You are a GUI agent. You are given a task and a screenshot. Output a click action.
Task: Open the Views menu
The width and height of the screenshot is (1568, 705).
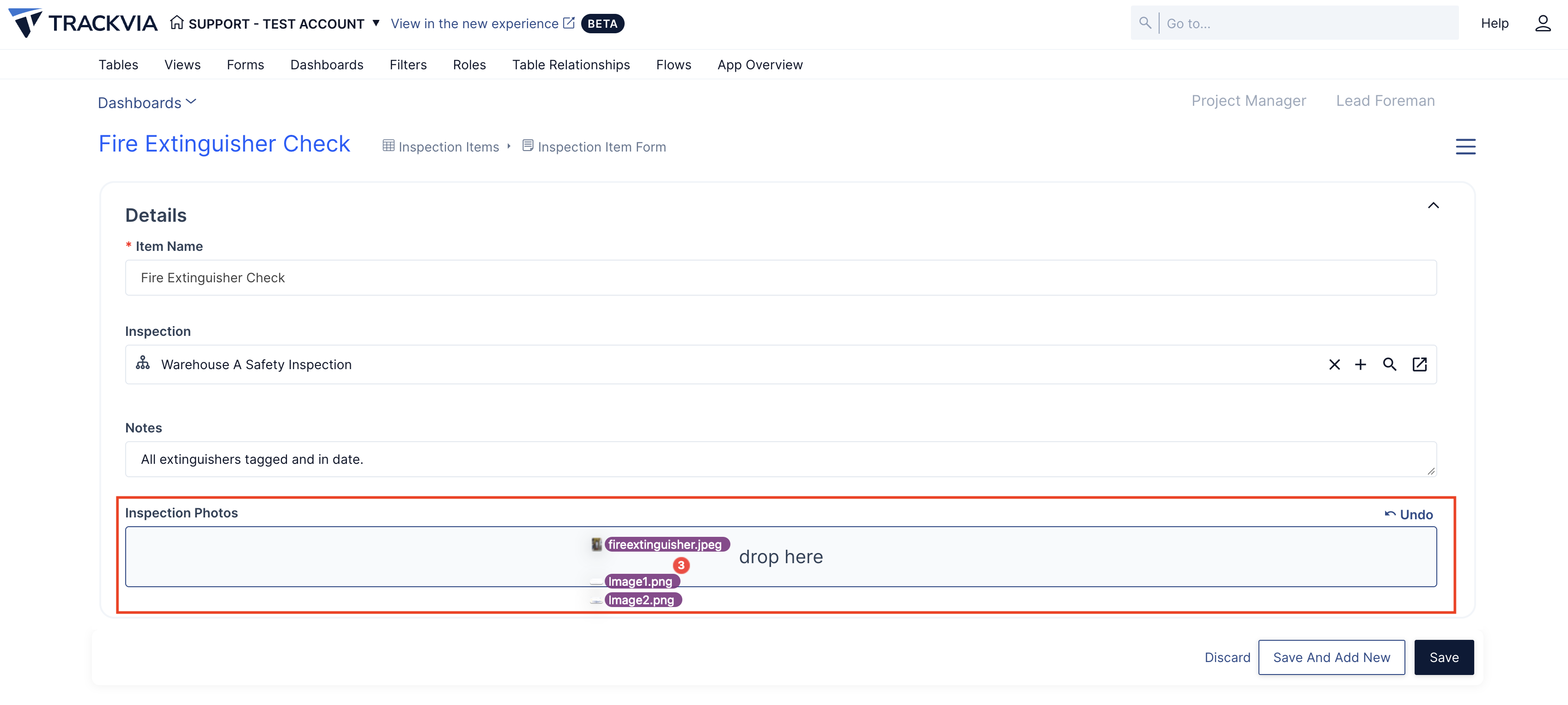pos(182,65)
